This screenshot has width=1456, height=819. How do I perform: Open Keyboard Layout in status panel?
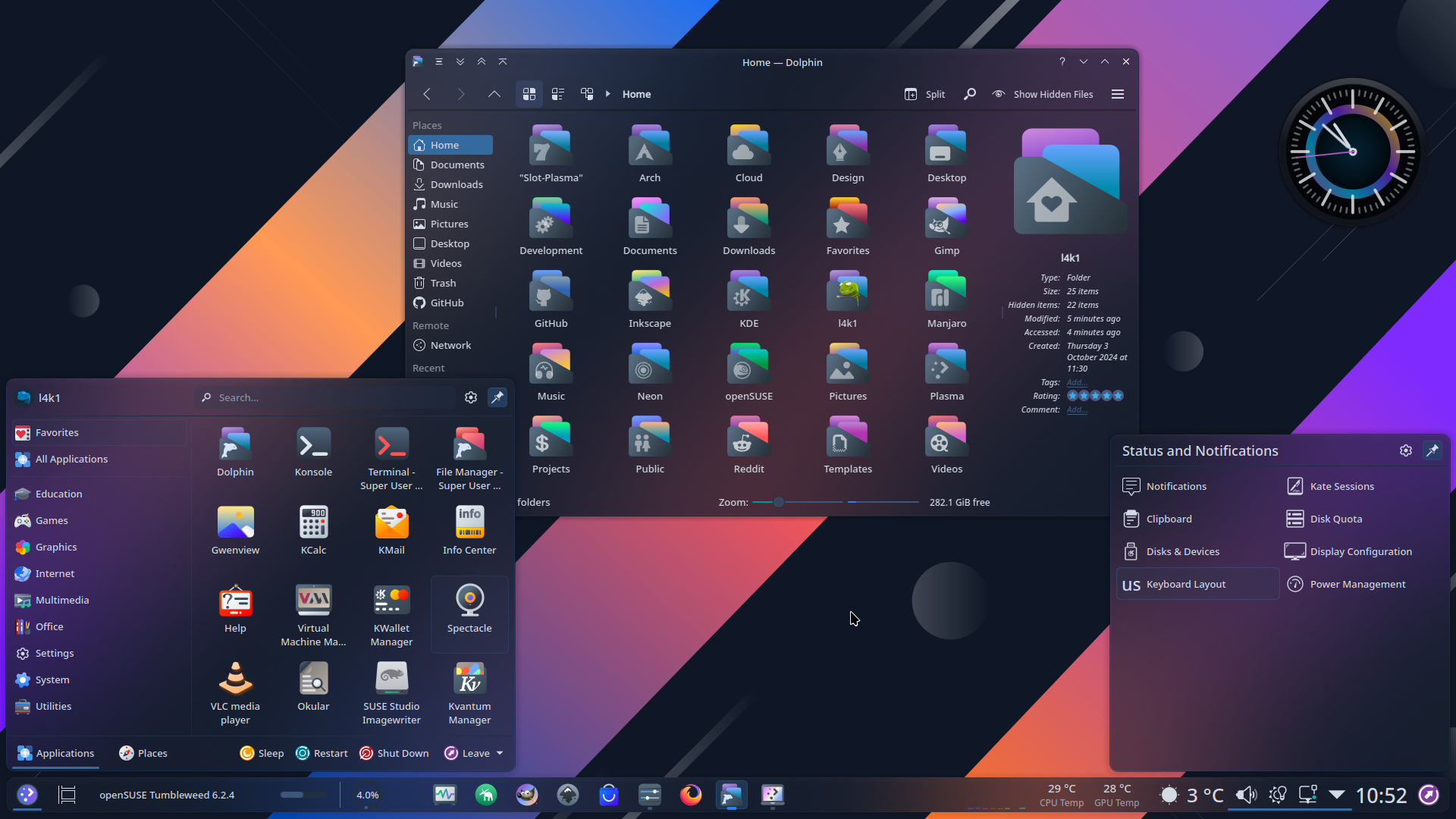1197,584
